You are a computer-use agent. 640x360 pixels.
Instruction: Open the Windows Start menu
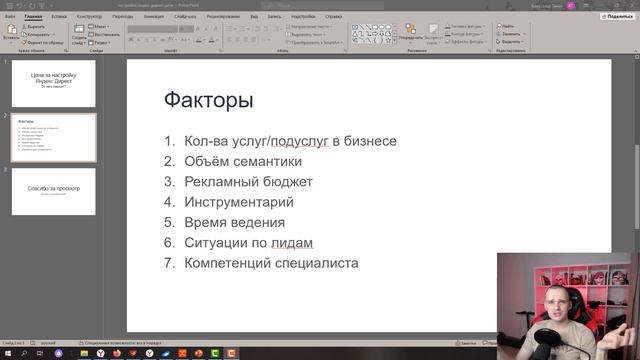click(8, 353)
